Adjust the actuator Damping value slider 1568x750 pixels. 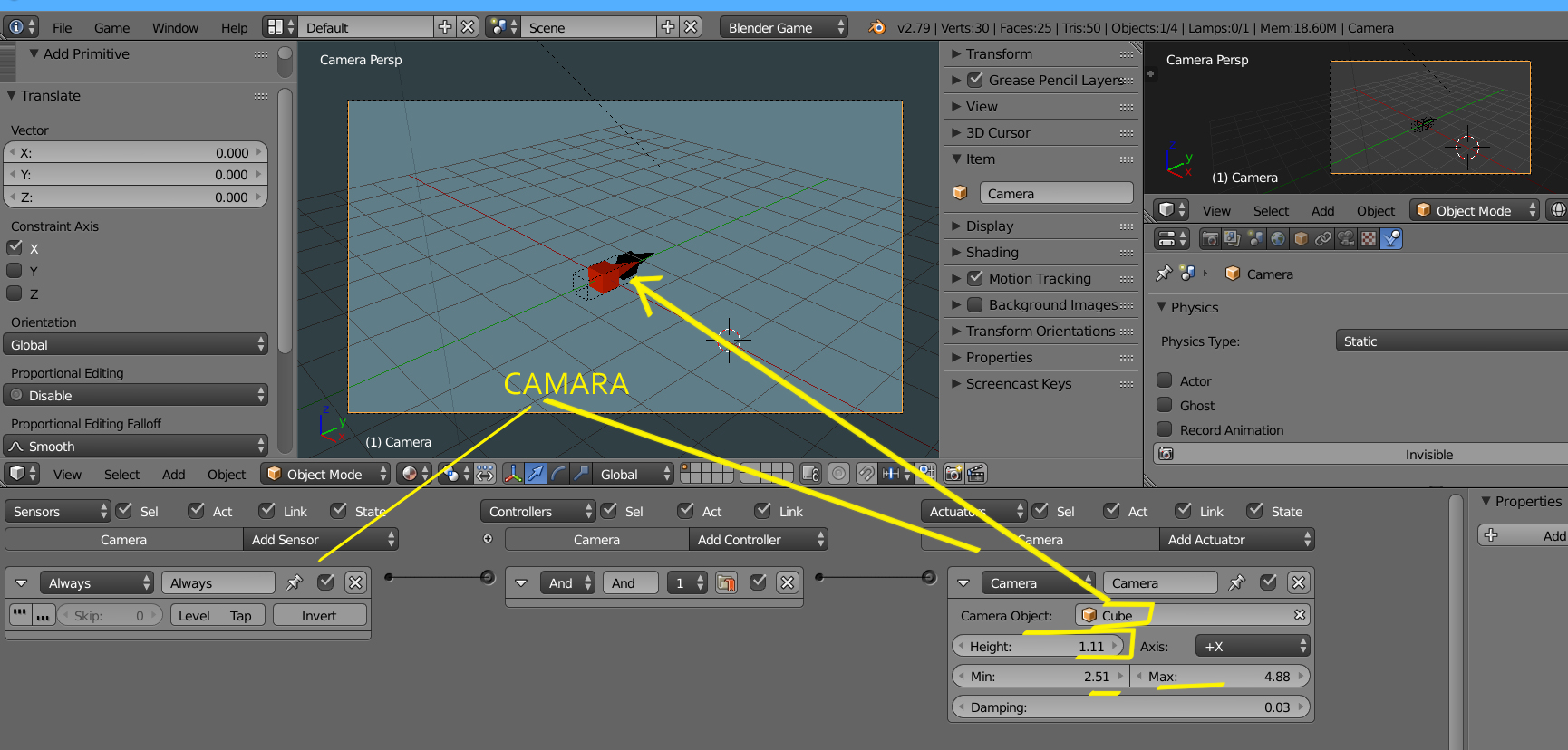[x=1131, y=707]
